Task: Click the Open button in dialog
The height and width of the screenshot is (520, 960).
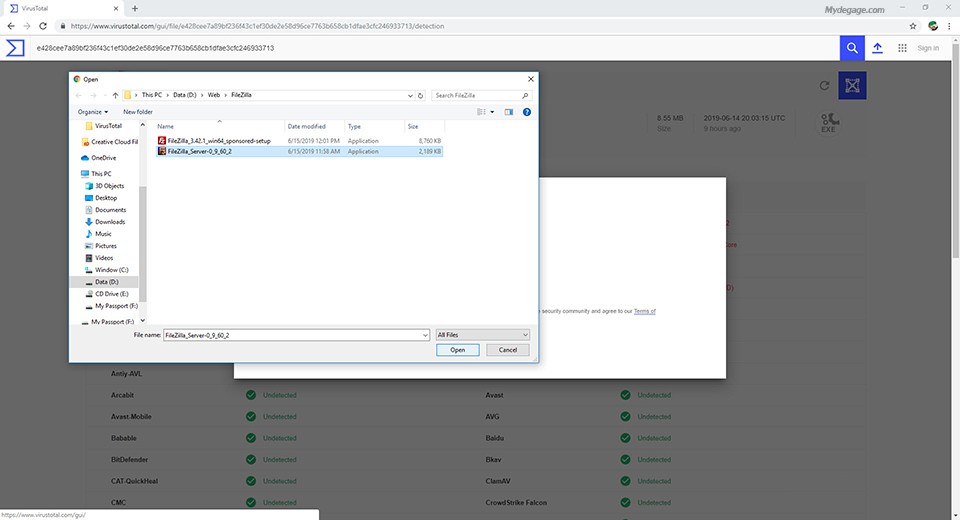Action: [x=457, y=350]
